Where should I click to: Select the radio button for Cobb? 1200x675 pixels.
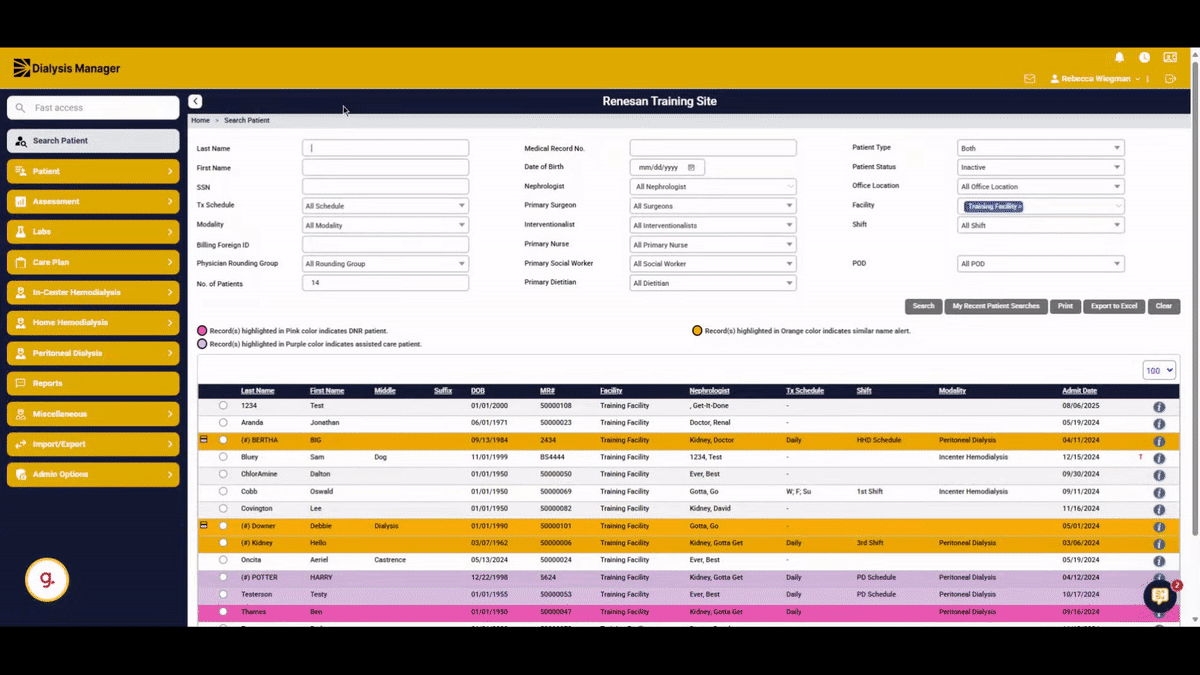click(x=223, y=491)
